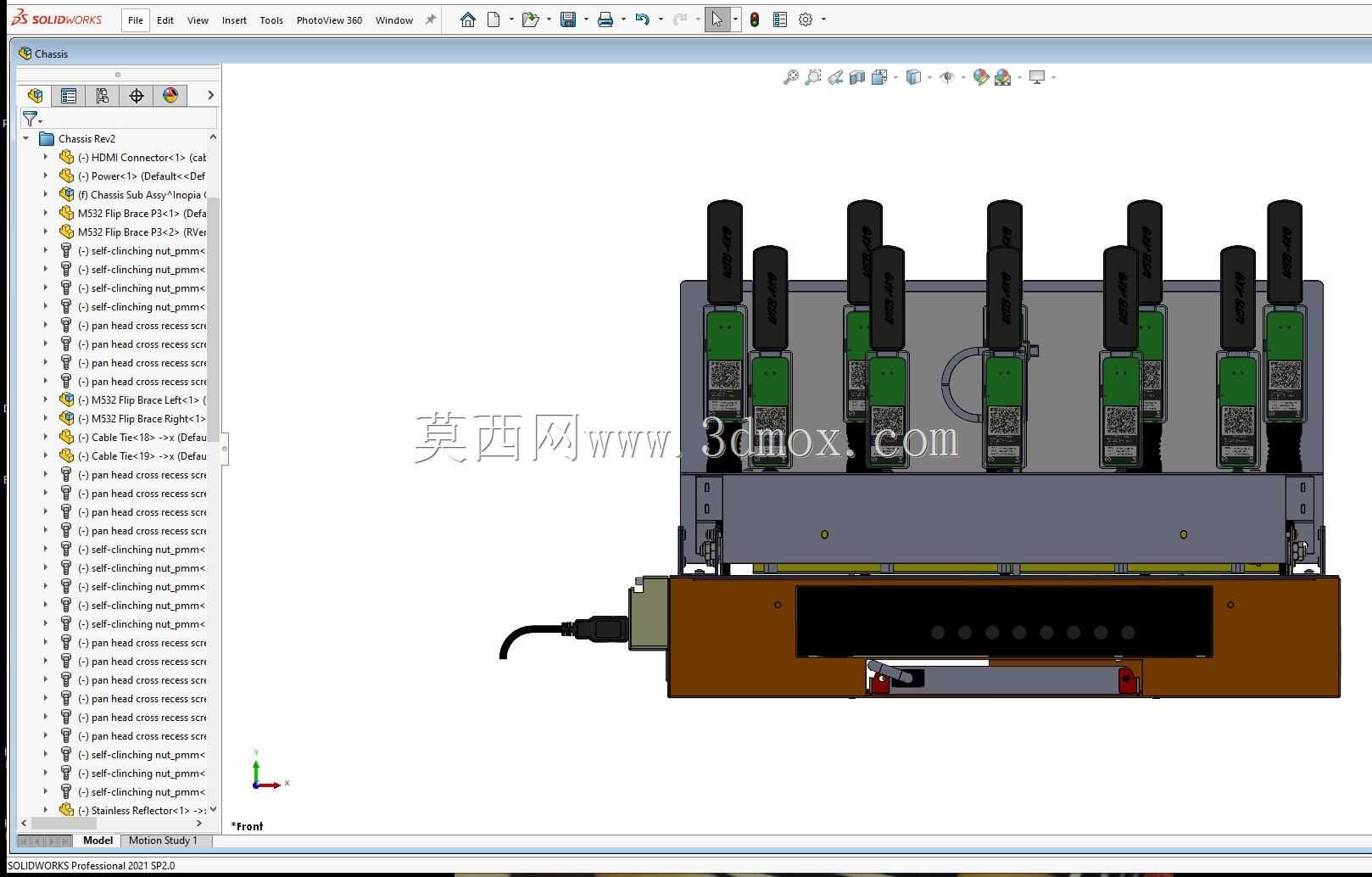Open the File menu
The image size is (1372, 877).
coord(136,20)
